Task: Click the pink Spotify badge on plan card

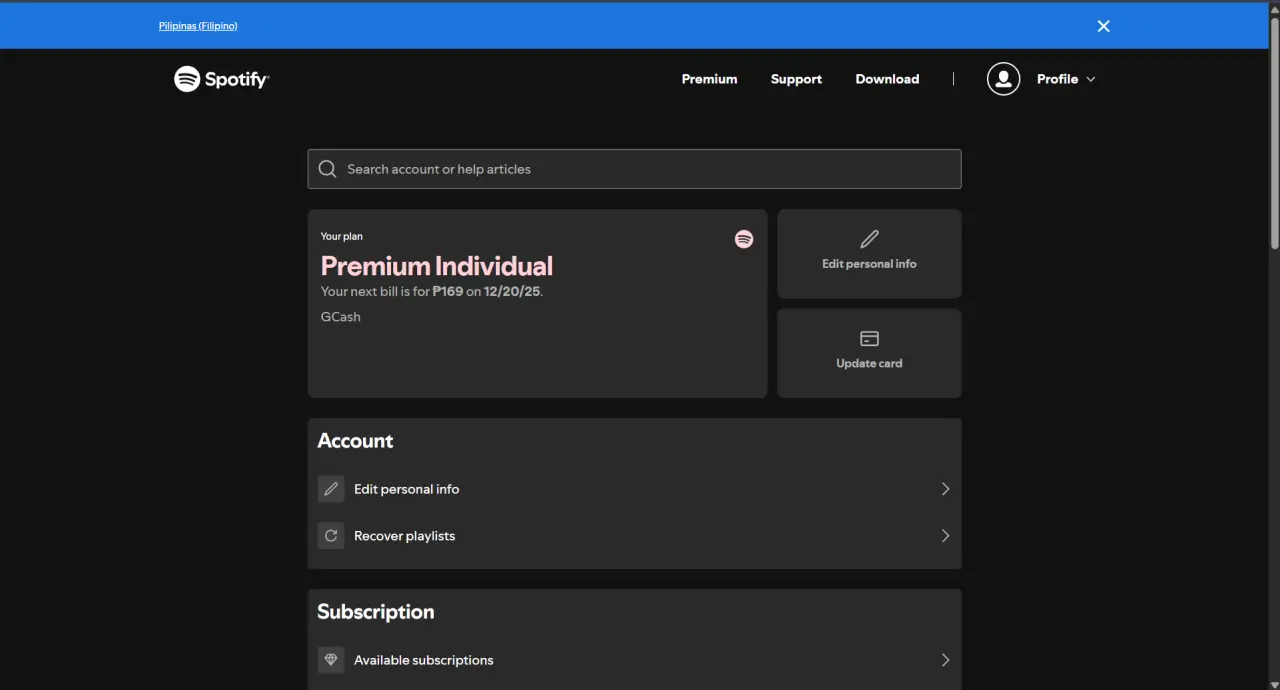Action: click(x=744, y=239)
